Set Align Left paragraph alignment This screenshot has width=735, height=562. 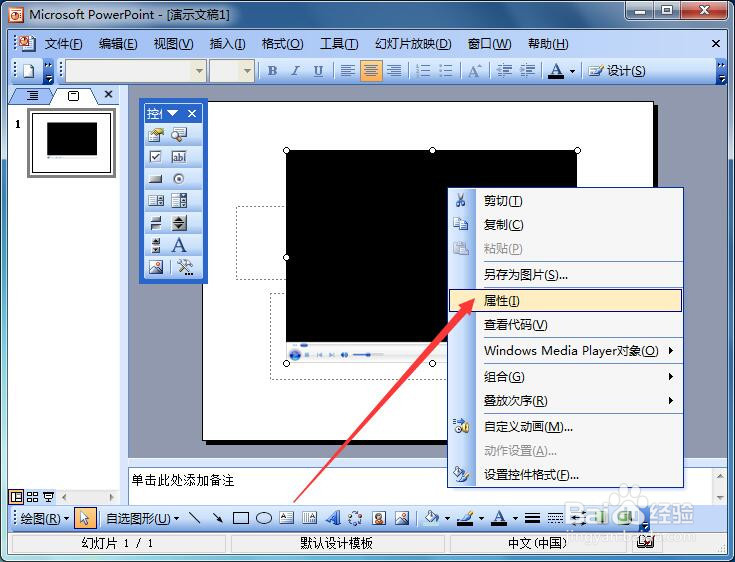click(347, 71)
